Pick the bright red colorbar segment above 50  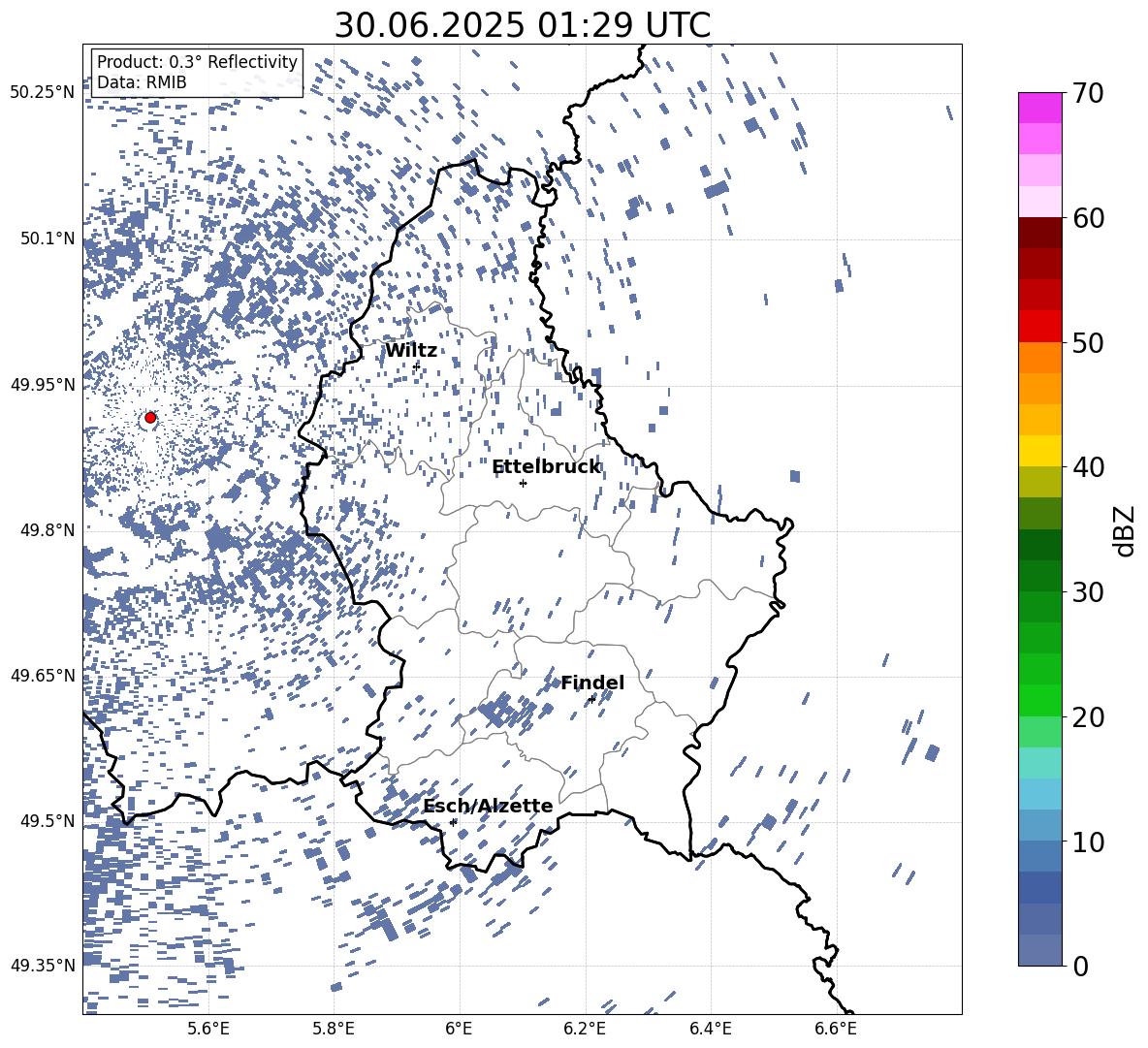tap(1040, 327)
